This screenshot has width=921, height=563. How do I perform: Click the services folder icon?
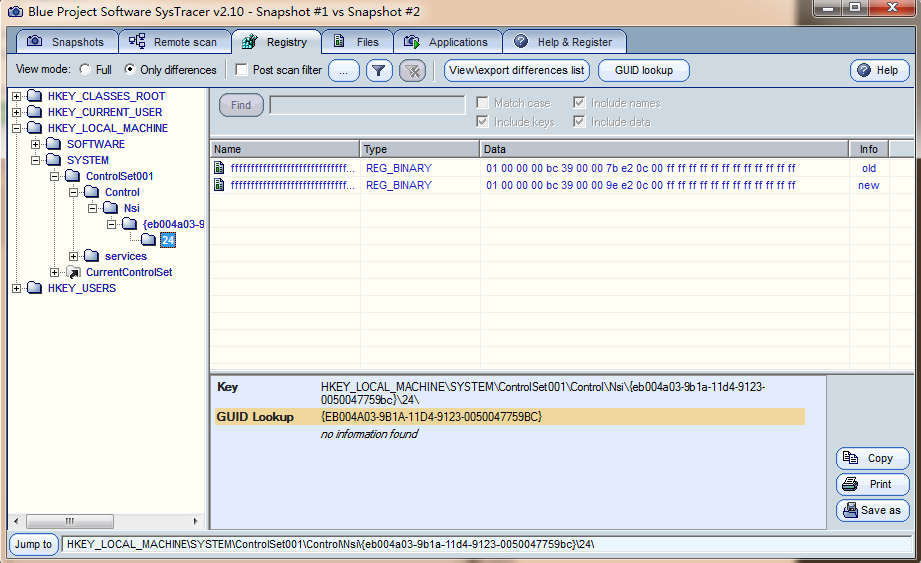tap(91, 255)
